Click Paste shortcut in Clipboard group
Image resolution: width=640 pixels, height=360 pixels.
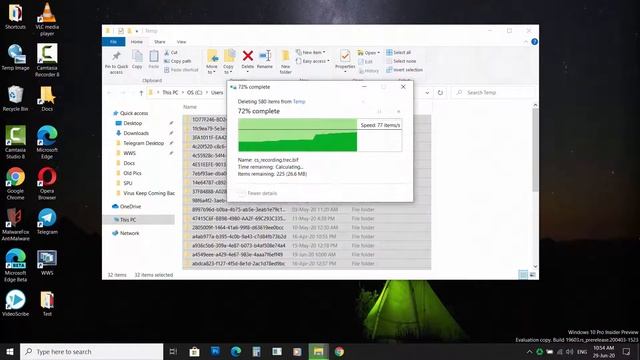[x=181, y=70]
